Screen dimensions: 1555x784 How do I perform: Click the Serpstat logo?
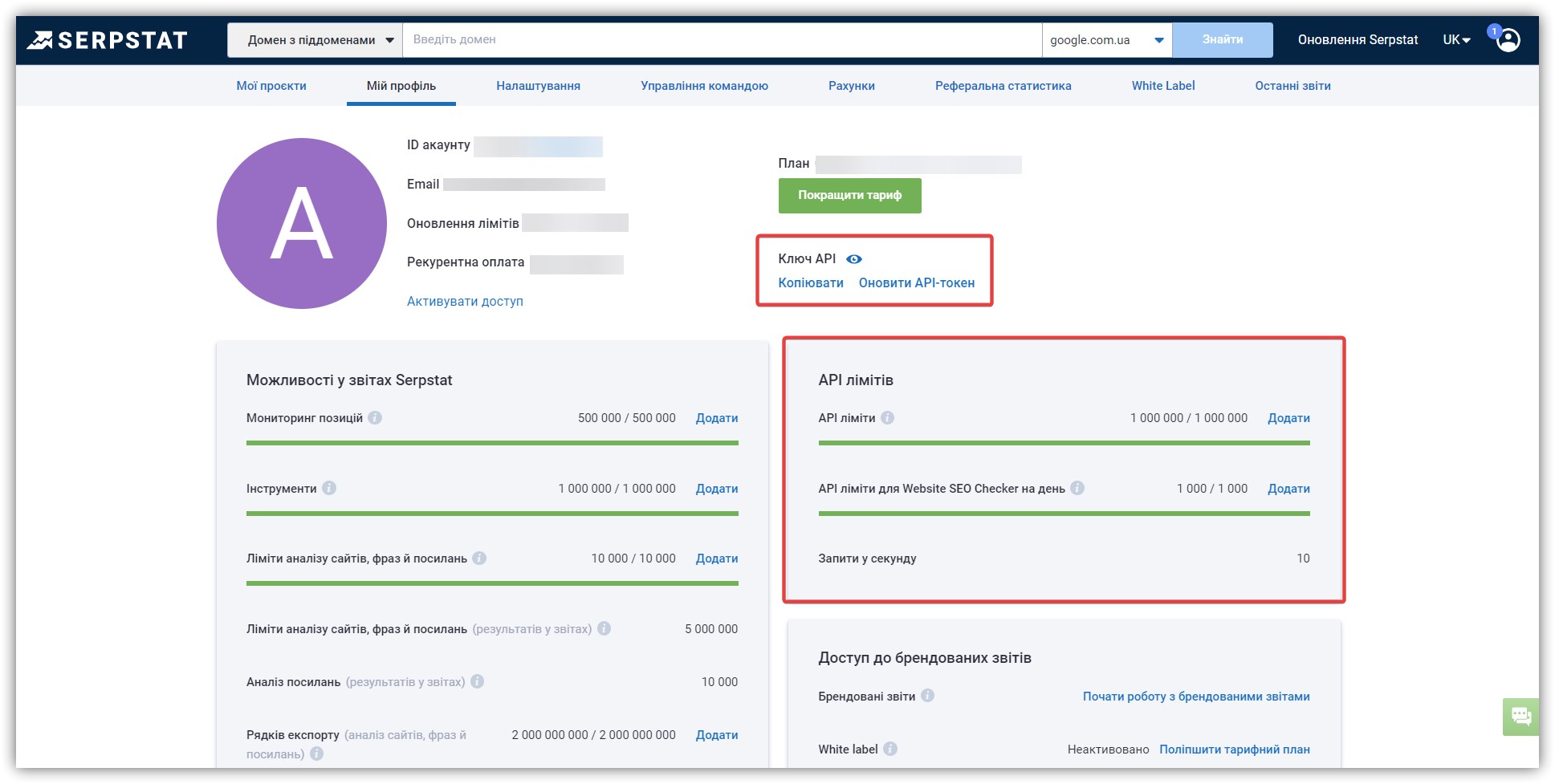coord(107,40)
